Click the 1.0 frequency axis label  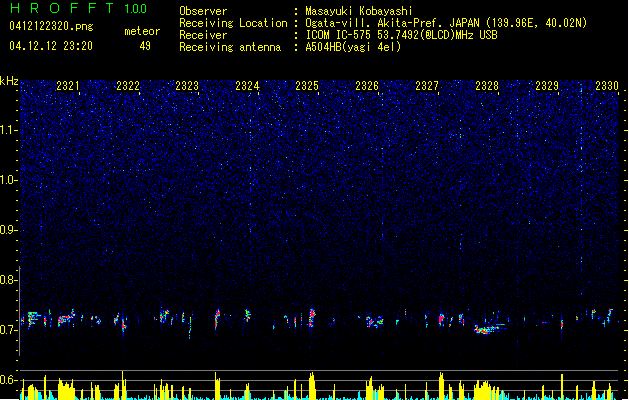[x=8, y=180]
